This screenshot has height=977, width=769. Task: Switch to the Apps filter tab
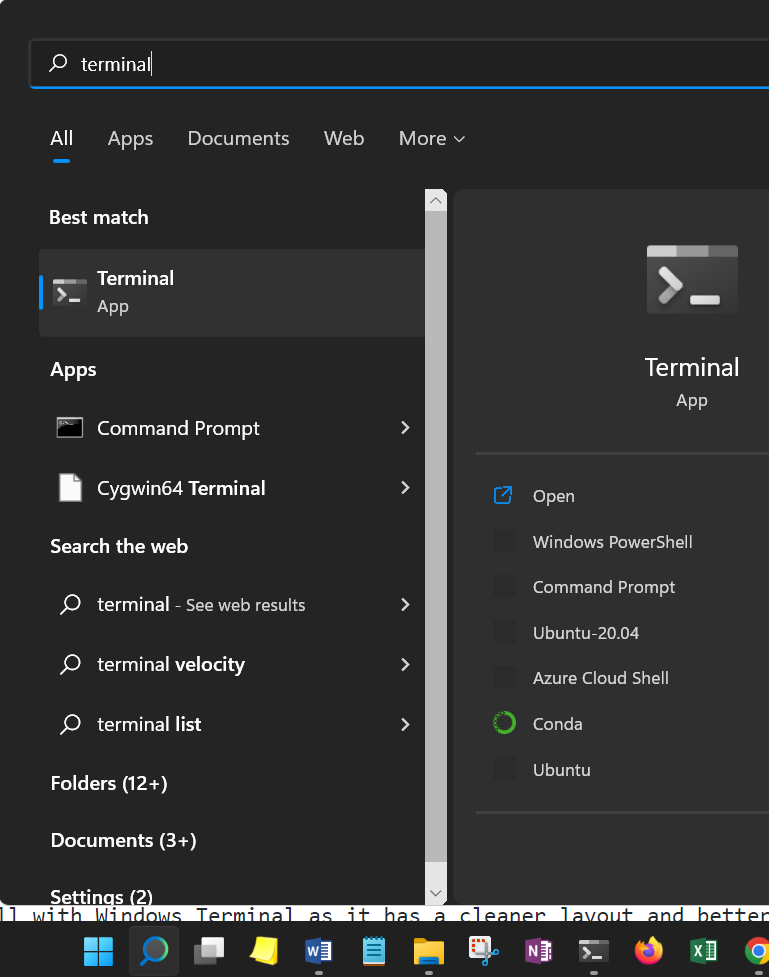[130, 138]
